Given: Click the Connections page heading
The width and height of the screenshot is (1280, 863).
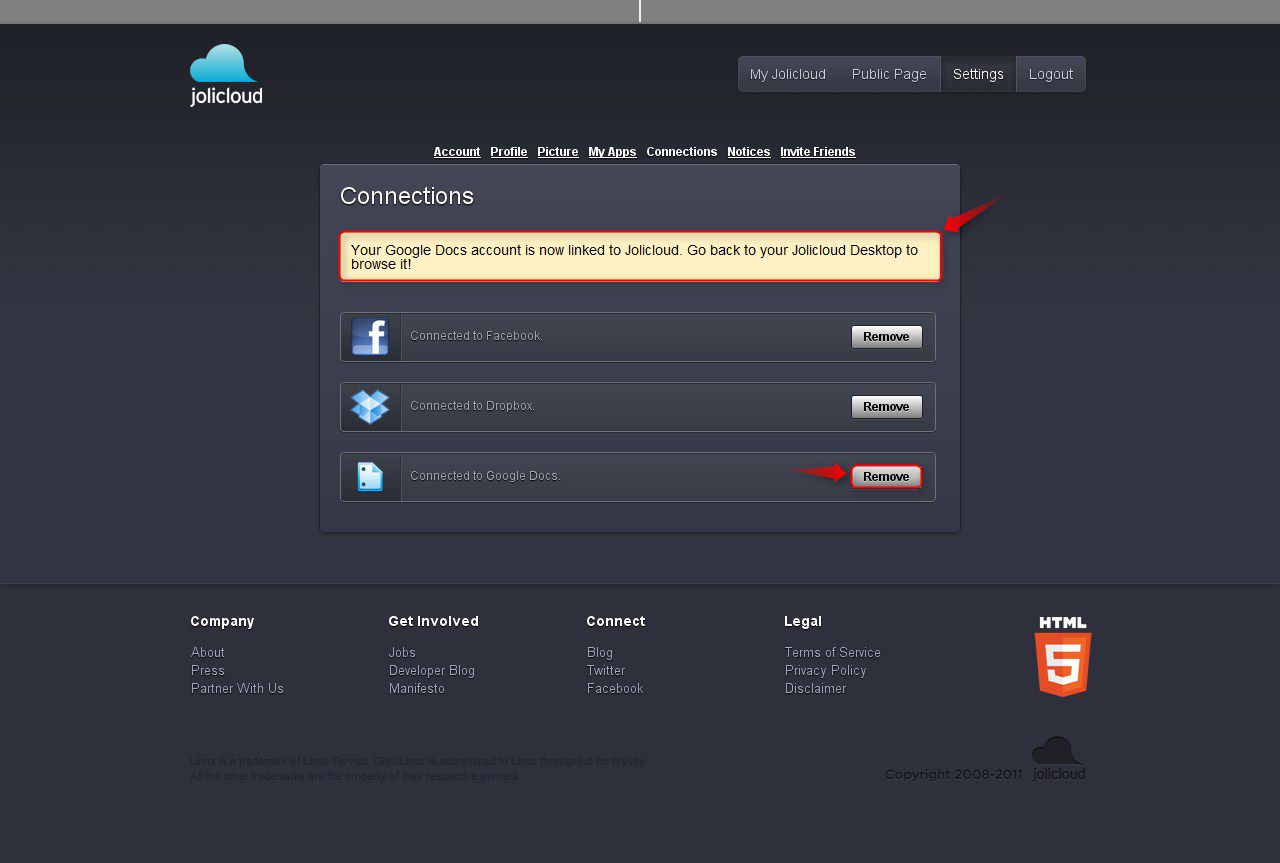Looking at the screenshot, I should (x=407, y=196).
